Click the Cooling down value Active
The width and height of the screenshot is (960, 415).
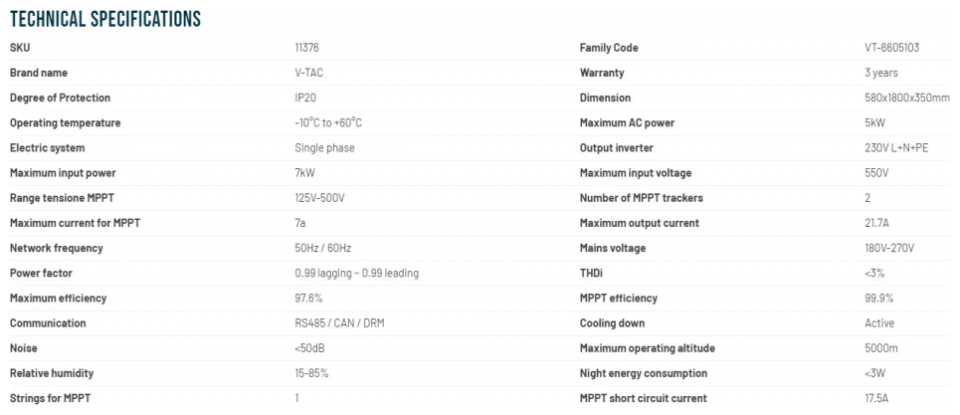click(879, 323)
